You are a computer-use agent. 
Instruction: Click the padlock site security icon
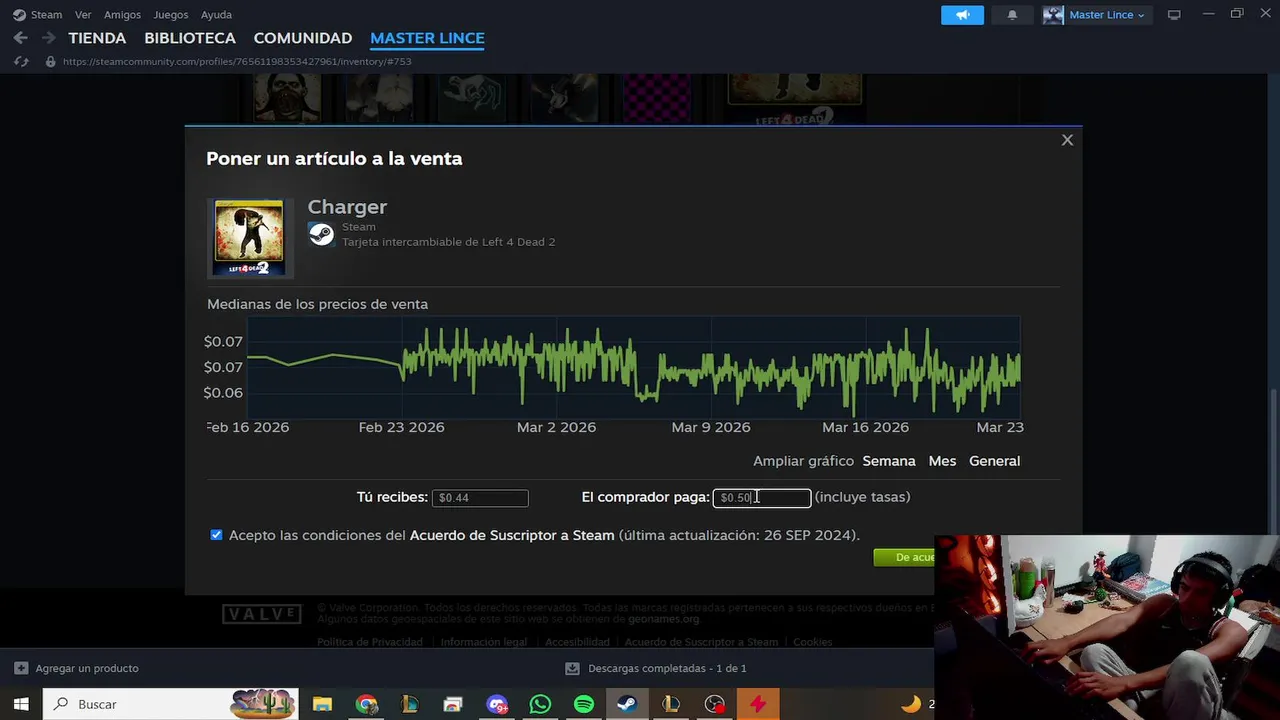point(50,61)
